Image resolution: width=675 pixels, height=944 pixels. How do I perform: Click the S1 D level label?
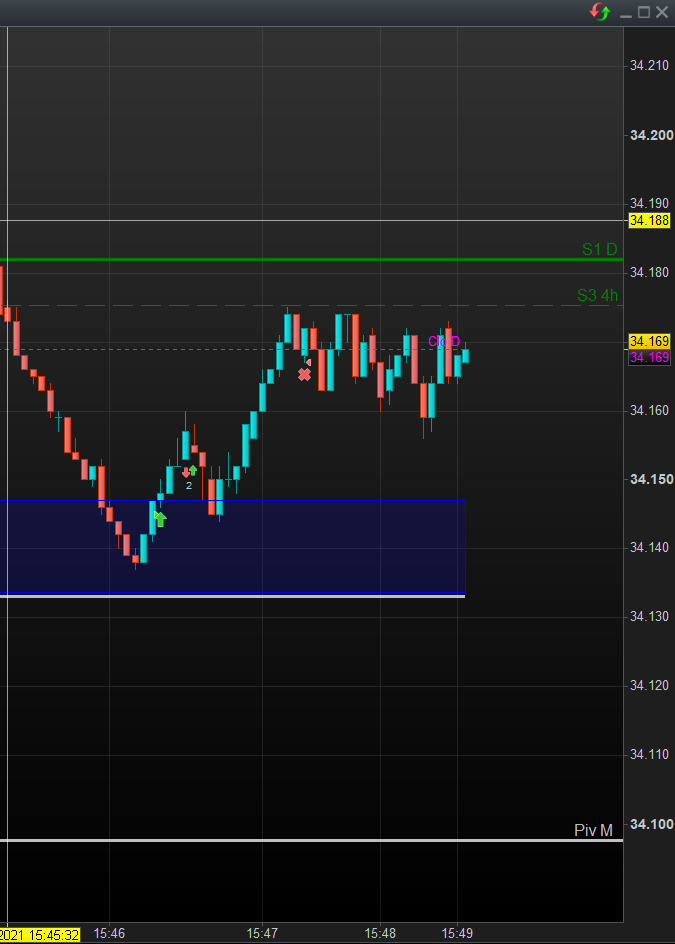coord(599,249)
